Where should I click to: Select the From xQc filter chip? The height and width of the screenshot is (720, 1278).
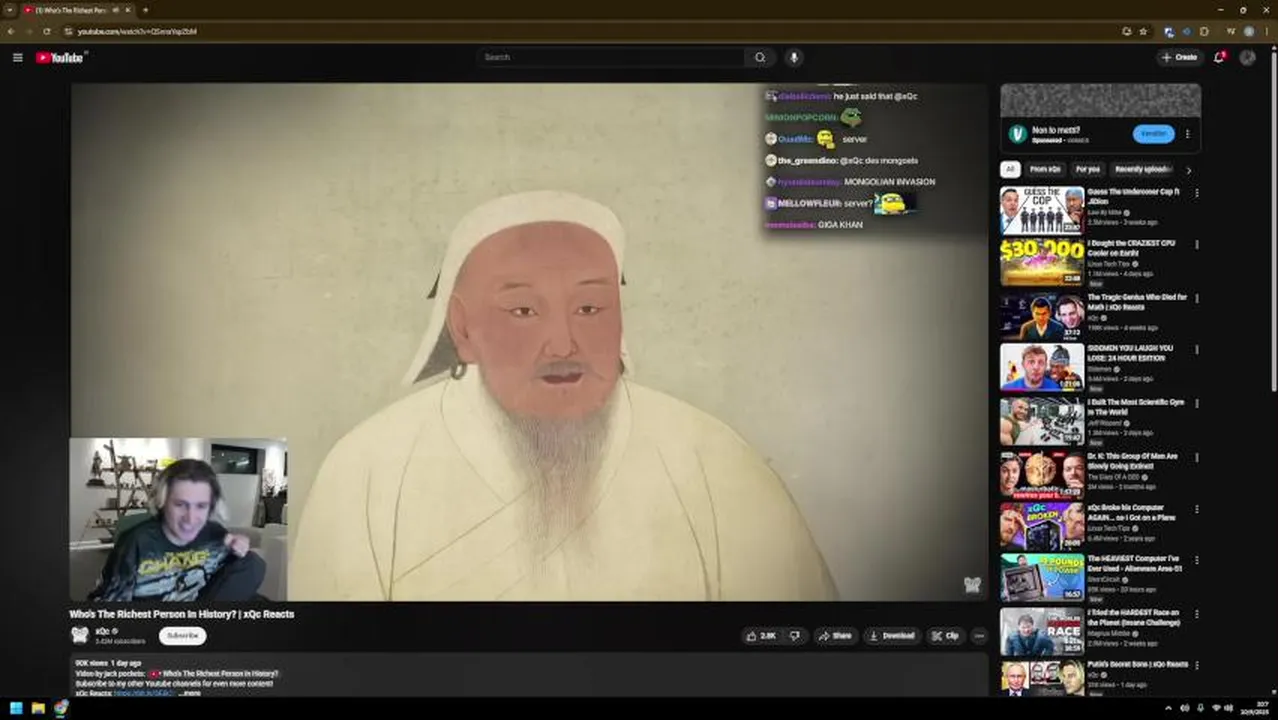(1045, 169)
